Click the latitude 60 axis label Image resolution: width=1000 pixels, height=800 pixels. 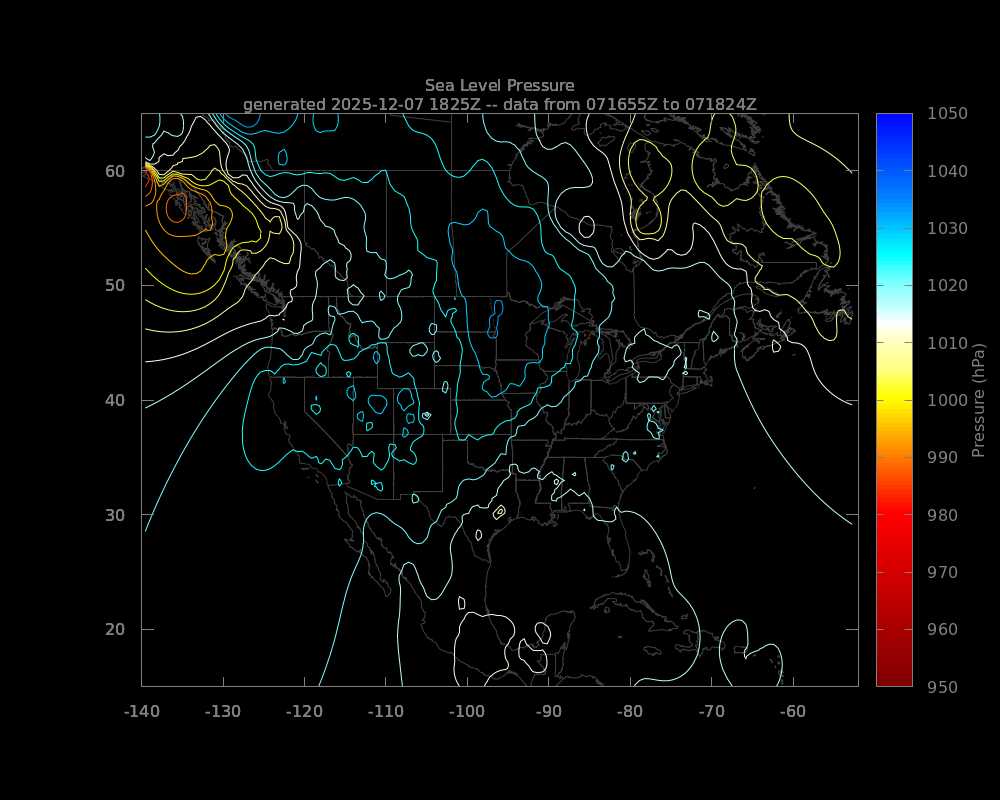115,171
